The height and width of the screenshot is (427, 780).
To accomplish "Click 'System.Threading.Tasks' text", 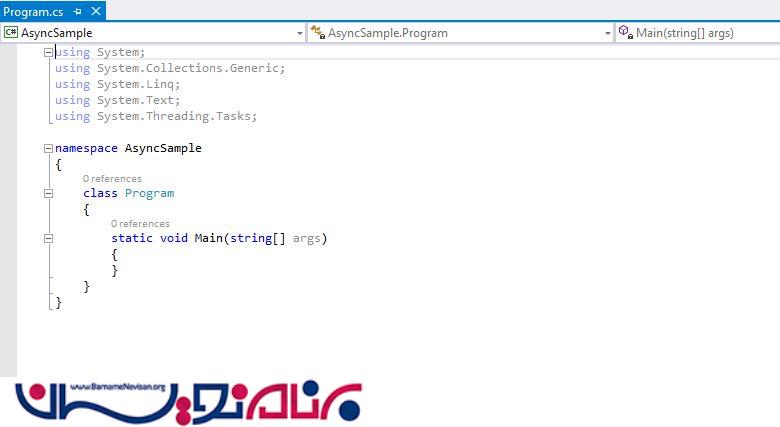I will pos(175,116).
